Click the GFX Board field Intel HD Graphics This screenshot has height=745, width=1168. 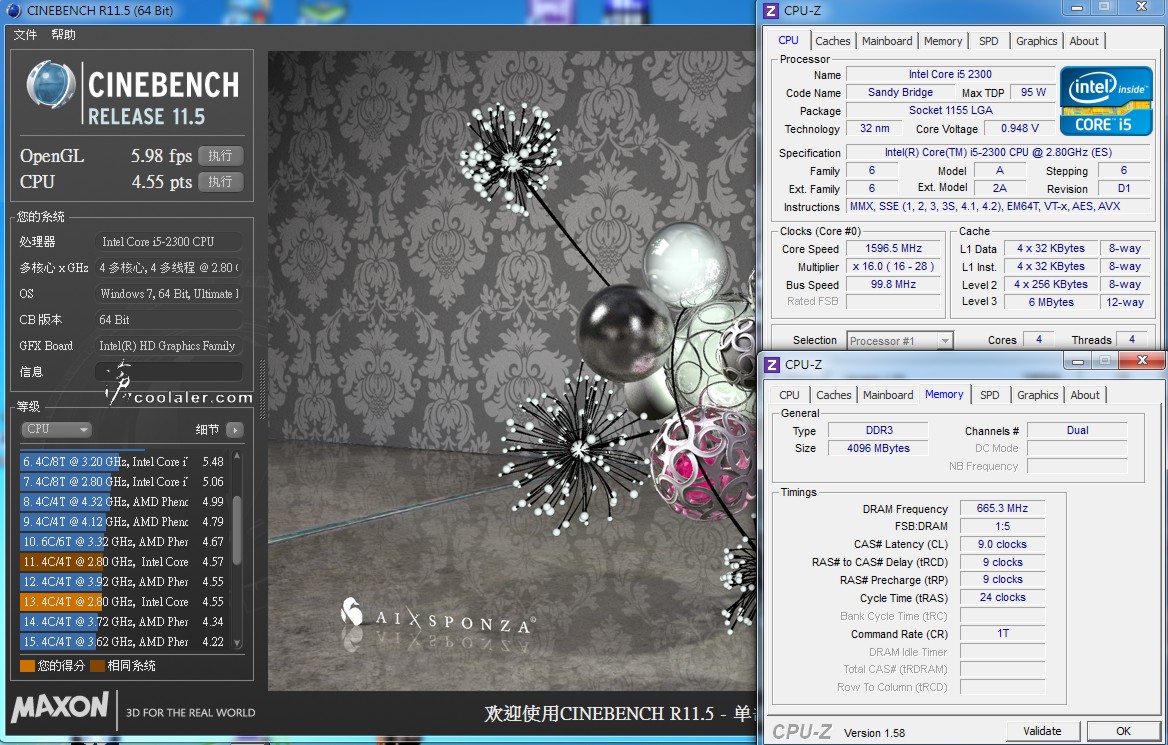[x=169, y=346]
